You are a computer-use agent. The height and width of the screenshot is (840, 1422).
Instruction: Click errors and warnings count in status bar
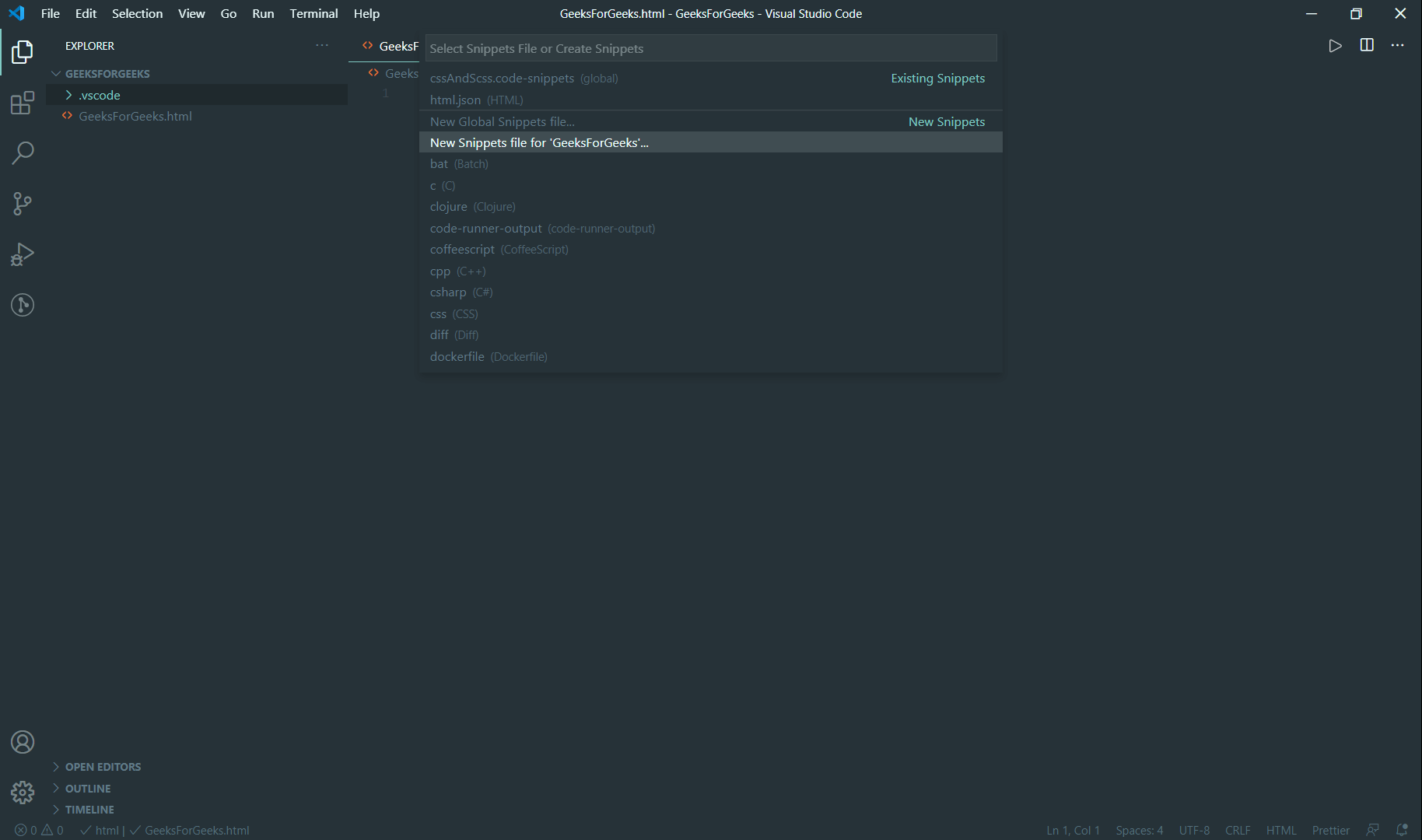point(39,830)
